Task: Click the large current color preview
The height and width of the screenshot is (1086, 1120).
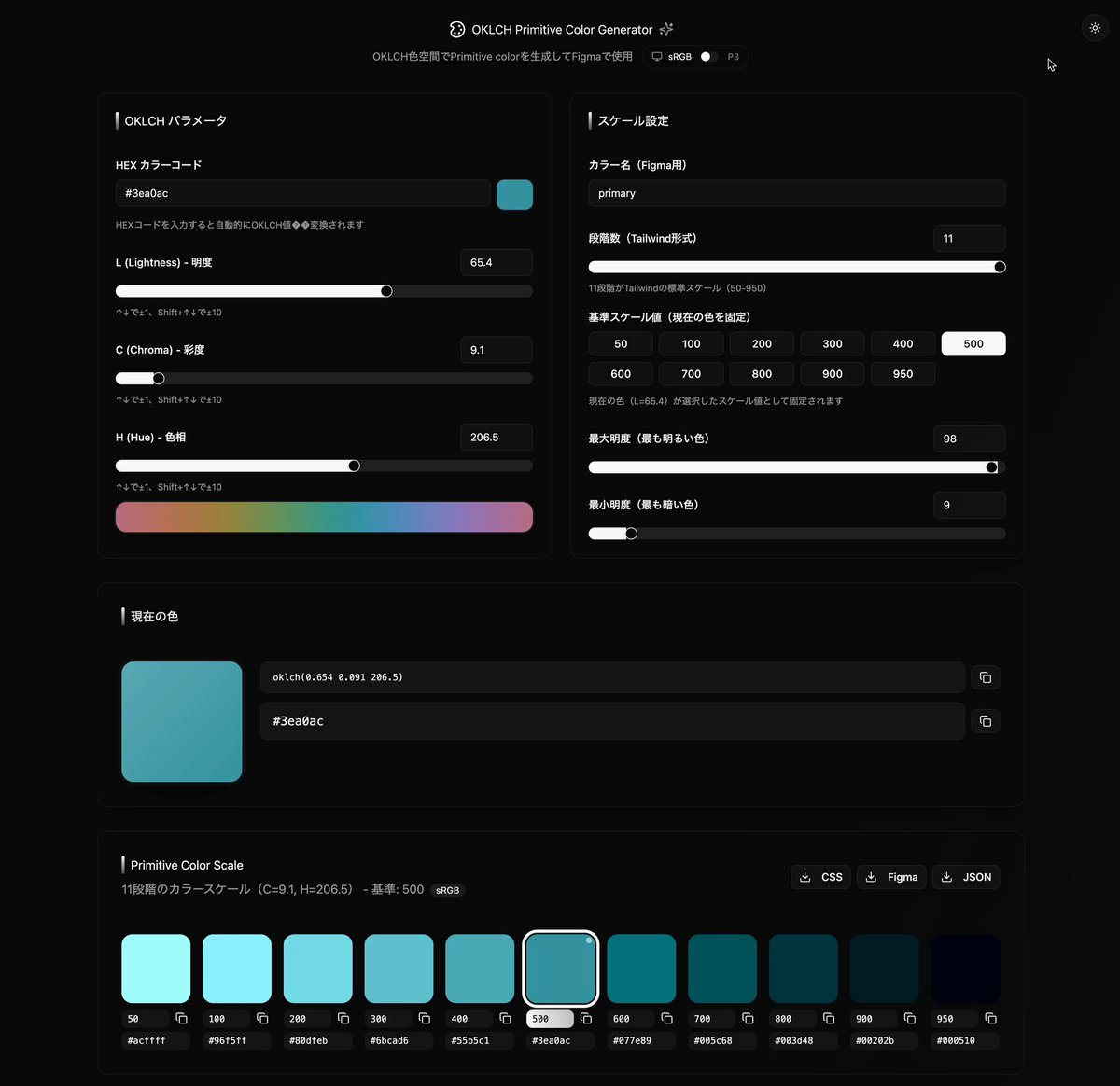Action: pos(182,722)
